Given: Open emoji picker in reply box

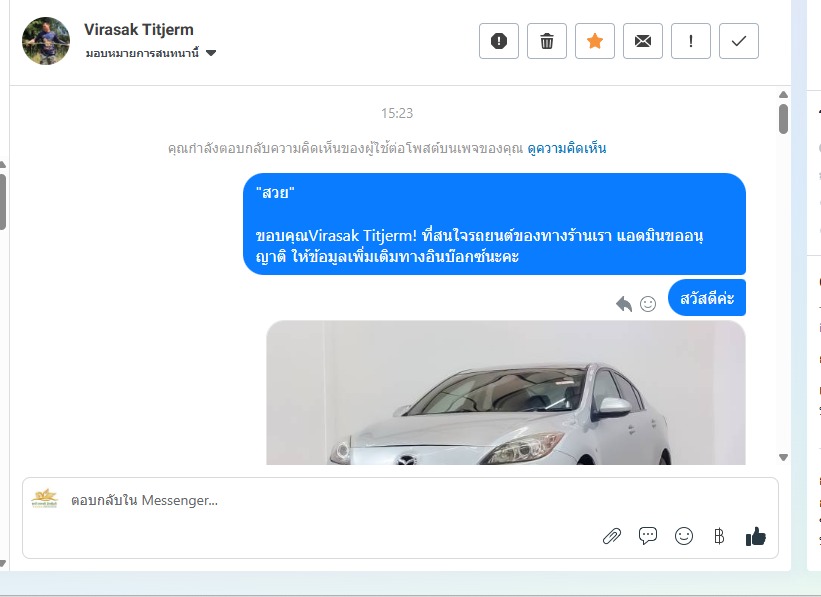Looking at the screenshot, I should coord(684,536).
